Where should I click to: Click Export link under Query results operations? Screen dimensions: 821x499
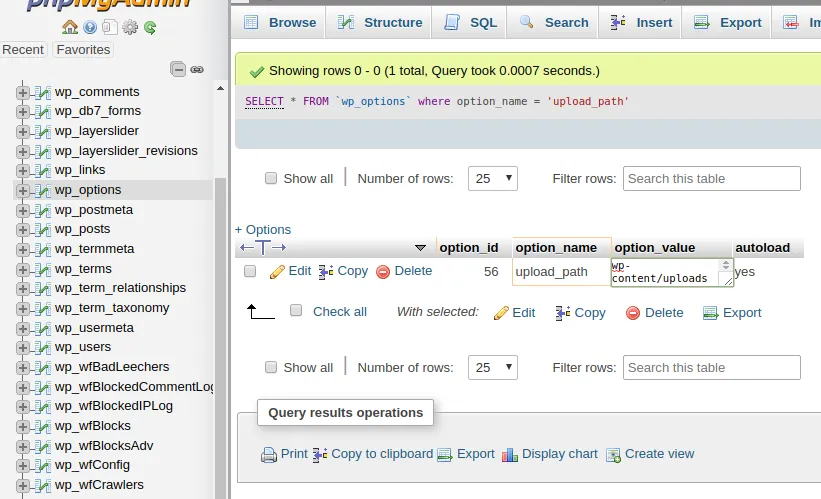coord(475,453)
